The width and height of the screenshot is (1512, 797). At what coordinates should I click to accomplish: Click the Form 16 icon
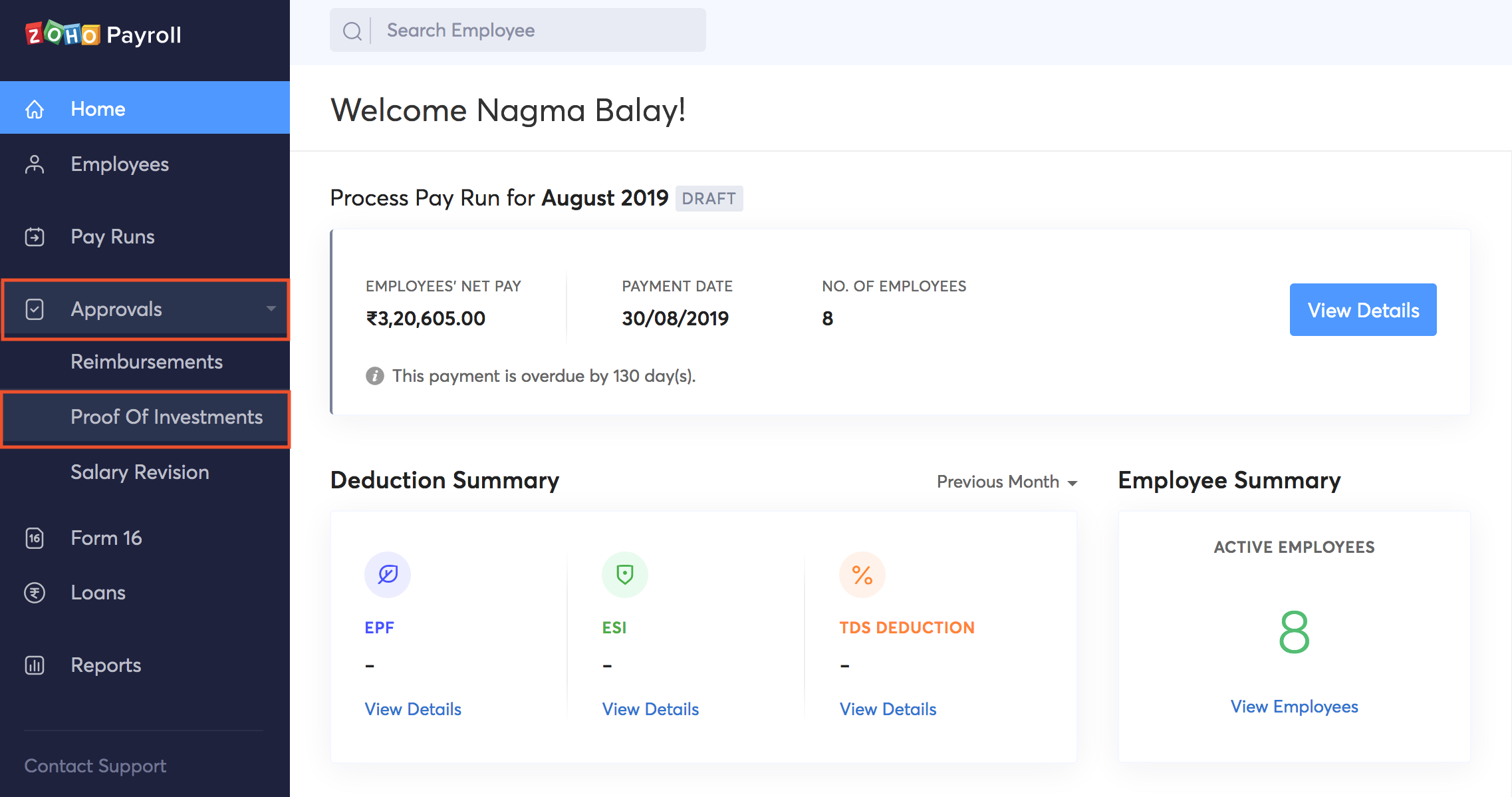pyautogui.click(x=34, y=538)
